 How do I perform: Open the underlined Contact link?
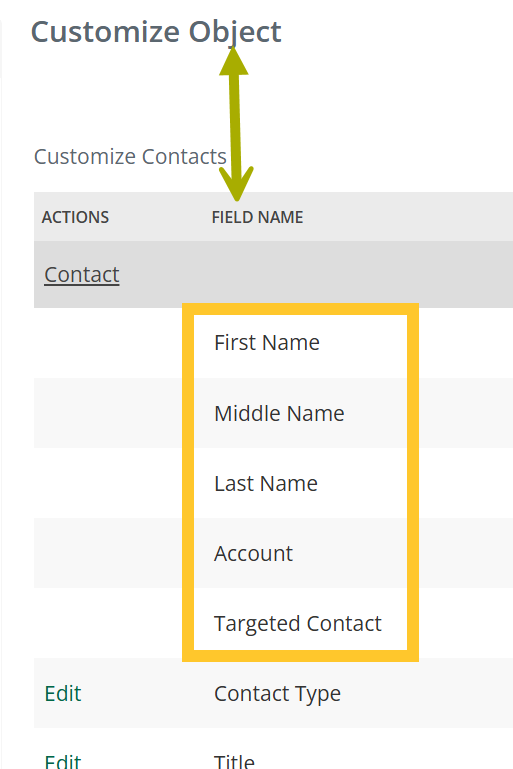tap(81, 275)
